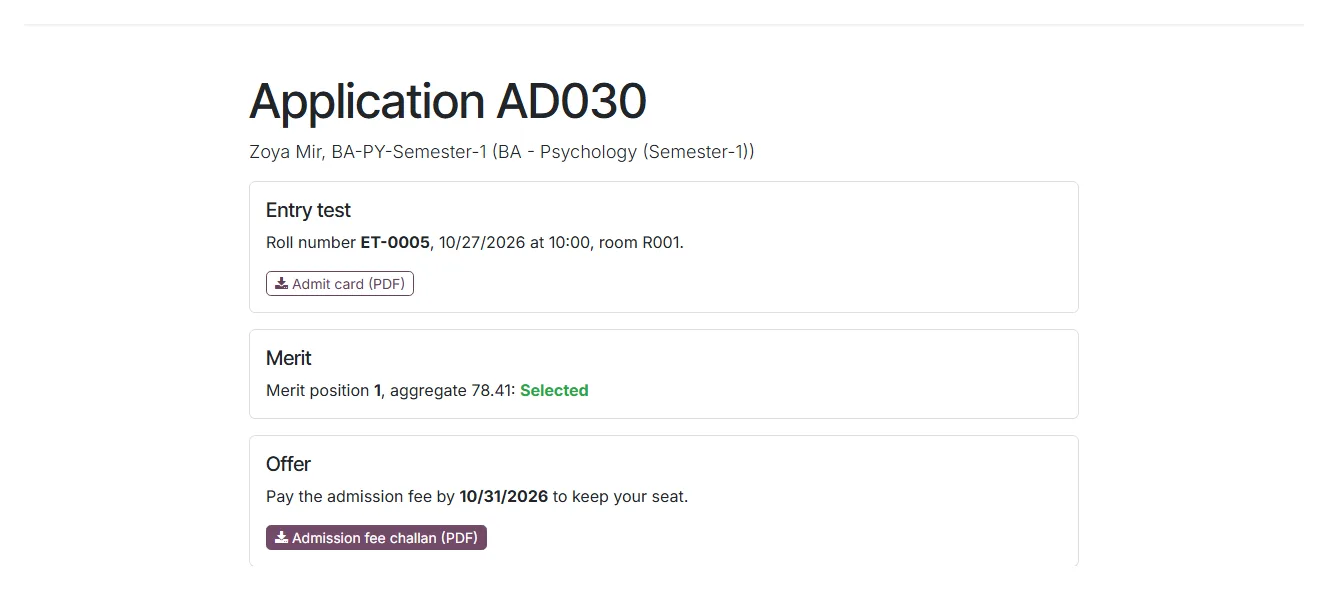The width and height of the screenshot is (1328, 590).
Task: Click the green Selected status
Action: click(x=554, y=390)
